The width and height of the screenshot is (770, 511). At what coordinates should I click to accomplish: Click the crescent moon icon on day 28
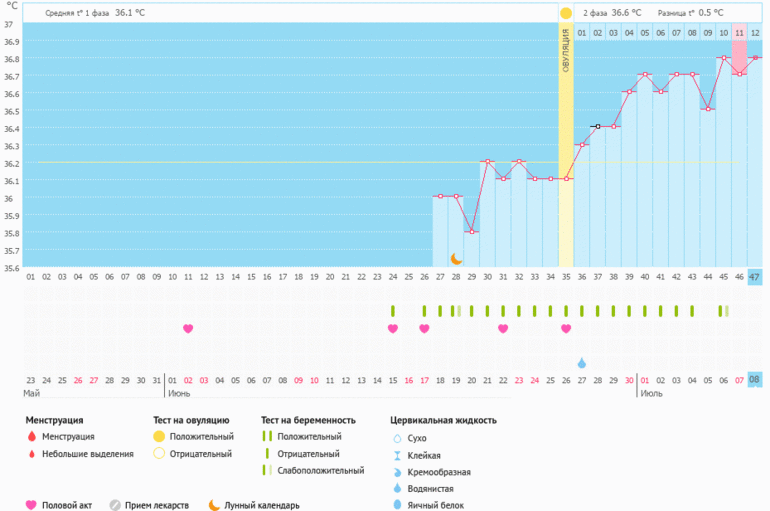(456, 258)
